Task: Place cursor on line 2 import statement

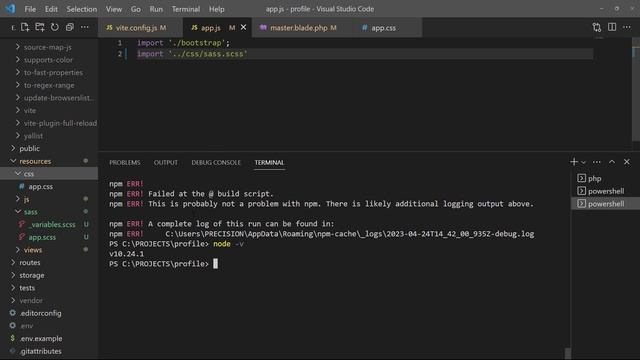Action: point(192,54)
